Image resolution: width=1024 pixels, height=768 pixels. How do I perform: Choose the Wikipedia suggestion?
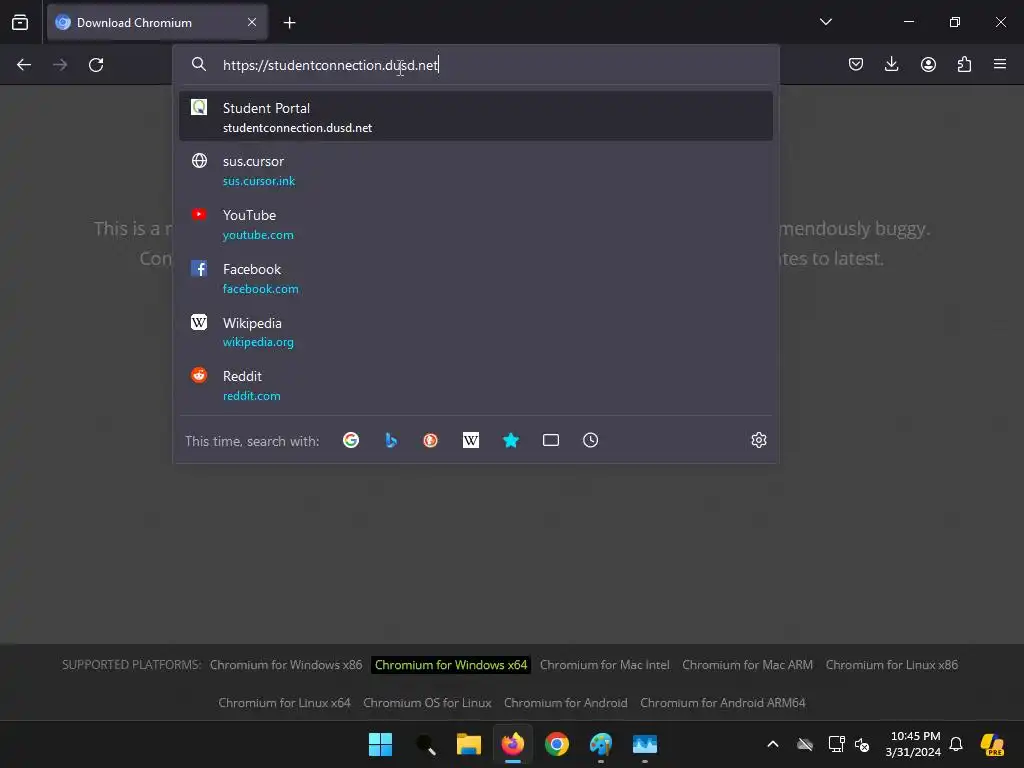coord(476,332)
